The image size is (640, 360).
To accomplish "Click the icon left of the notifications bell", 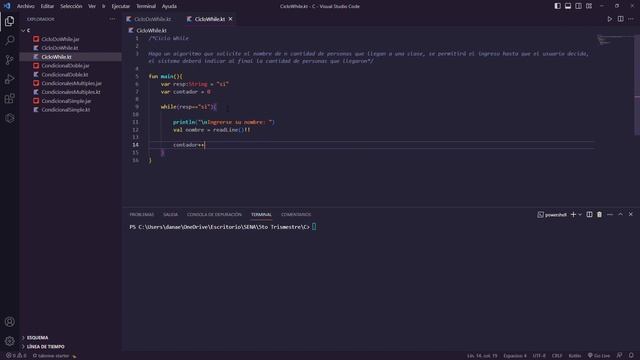I will tap(620, 356).
